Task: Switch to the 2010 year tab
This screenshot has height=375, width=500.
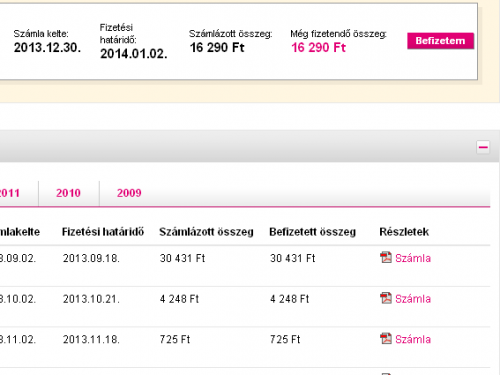Action: tap(68, 193)
